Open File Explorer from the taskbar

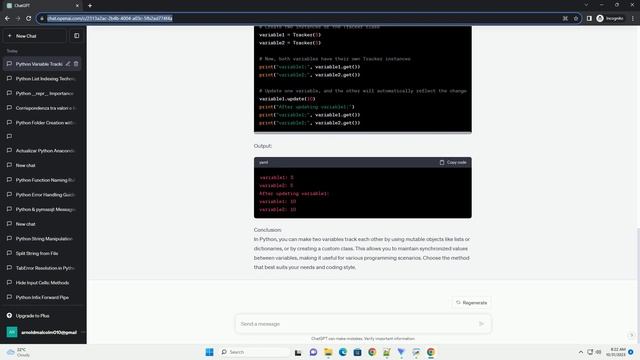328,352
